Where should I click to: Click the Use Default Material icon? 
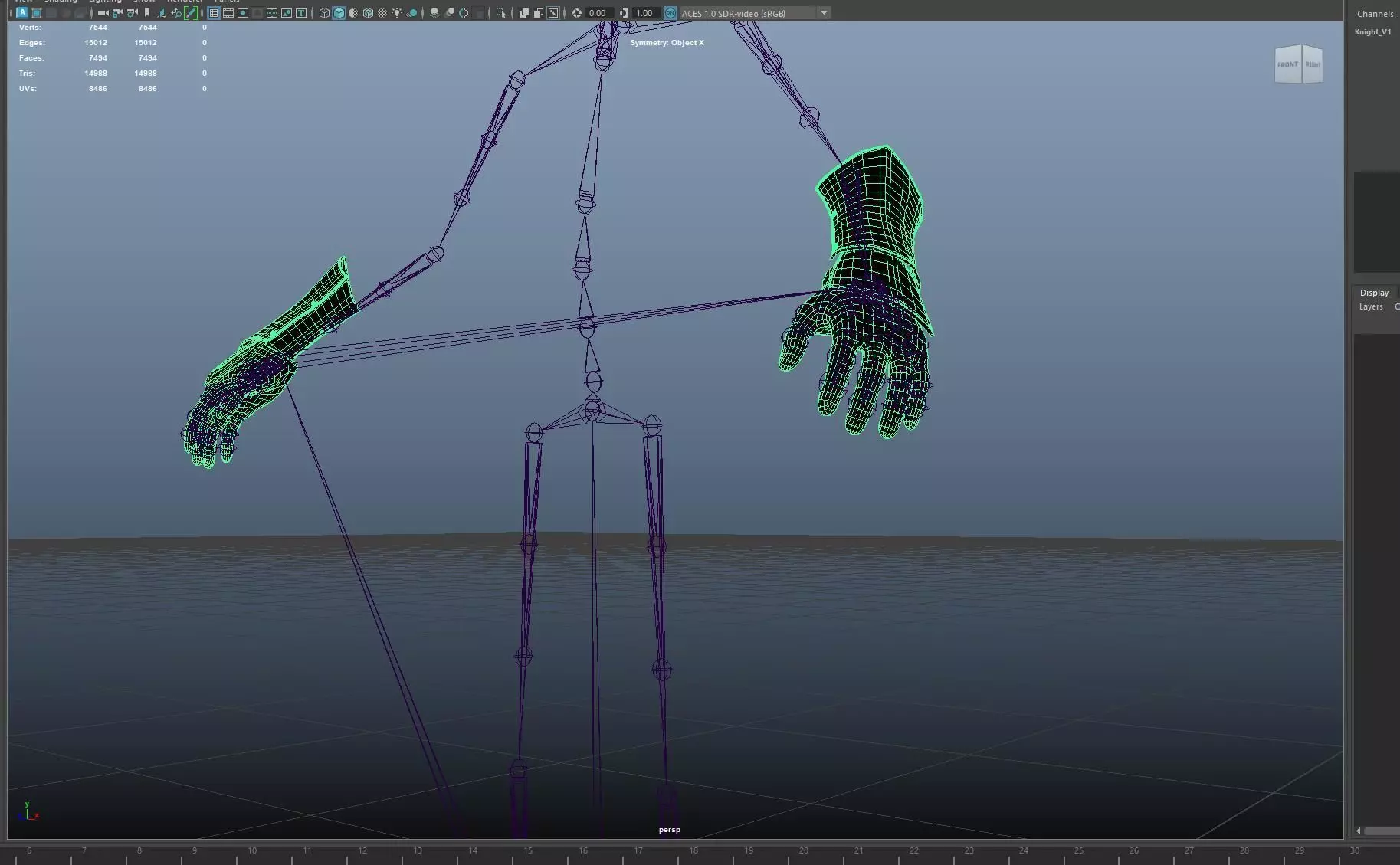(x=353, y=13)
